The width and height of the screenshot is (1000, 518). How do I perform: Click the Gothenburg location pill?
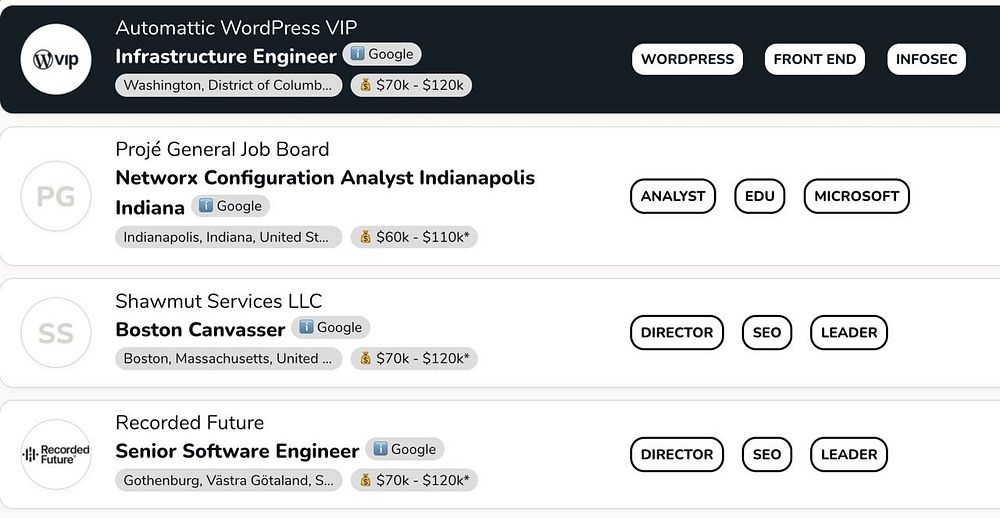pyautogui.click(x=228, y=480)
